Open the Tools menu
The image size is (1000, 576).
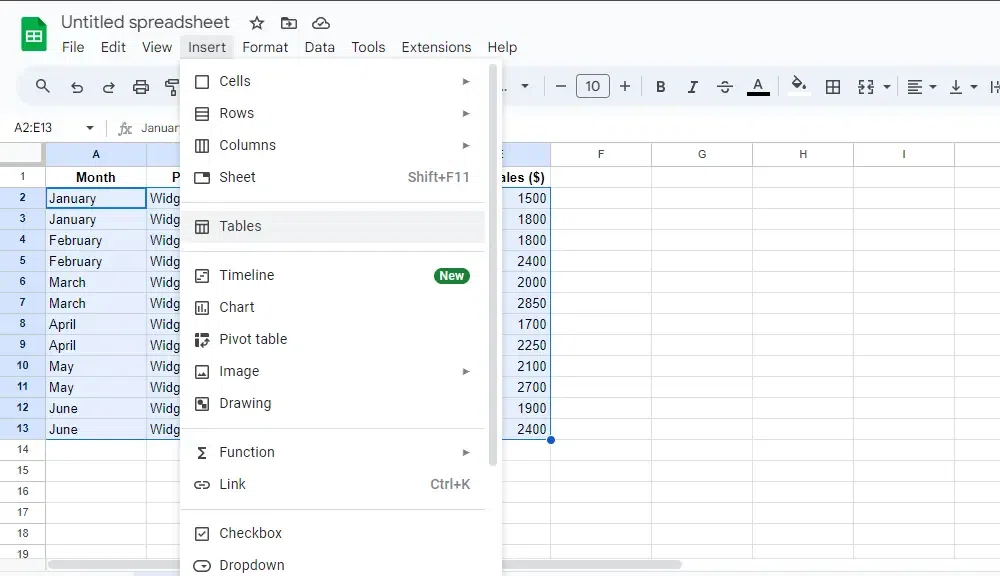tap(368, 47)
